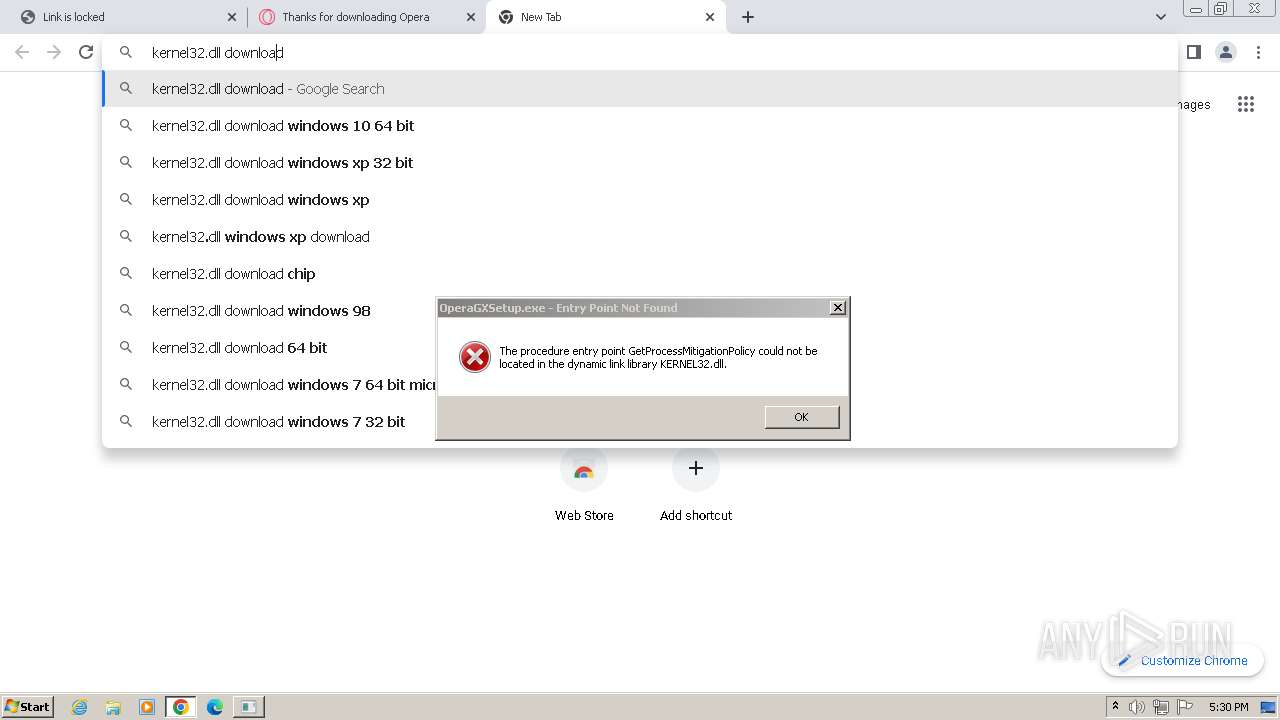Open Chrome's three-dot menu
Viewport: 1280px width, 720px height.
coord(1259,52)
